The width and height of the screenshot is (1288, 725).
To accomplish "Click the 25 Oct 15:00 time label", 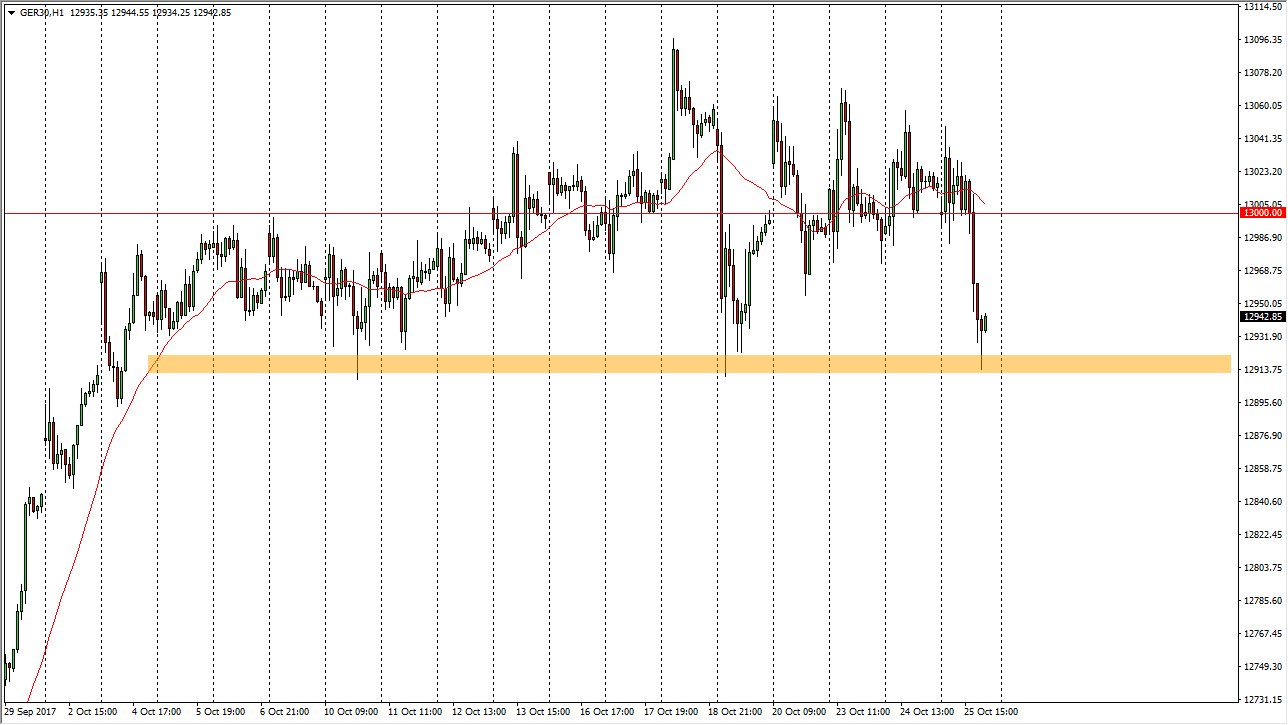I will coord(990,712).
